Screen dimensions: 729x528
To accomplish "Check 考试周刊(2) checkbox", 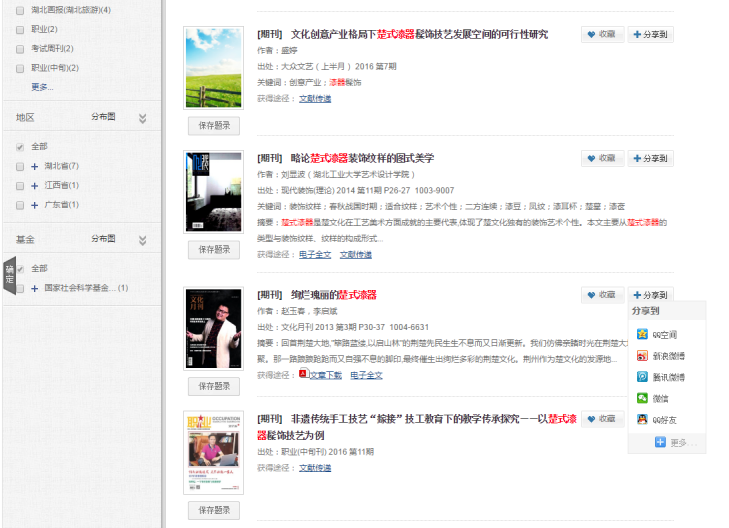I will click(x=20, y=49).
